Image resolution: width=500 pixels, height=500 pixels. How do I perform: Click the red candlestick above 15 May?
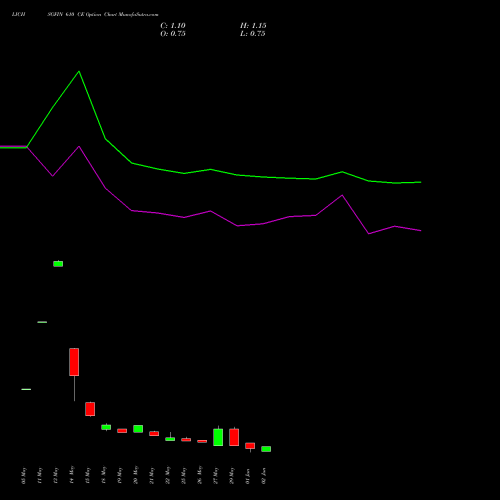(x=90, y=409)
